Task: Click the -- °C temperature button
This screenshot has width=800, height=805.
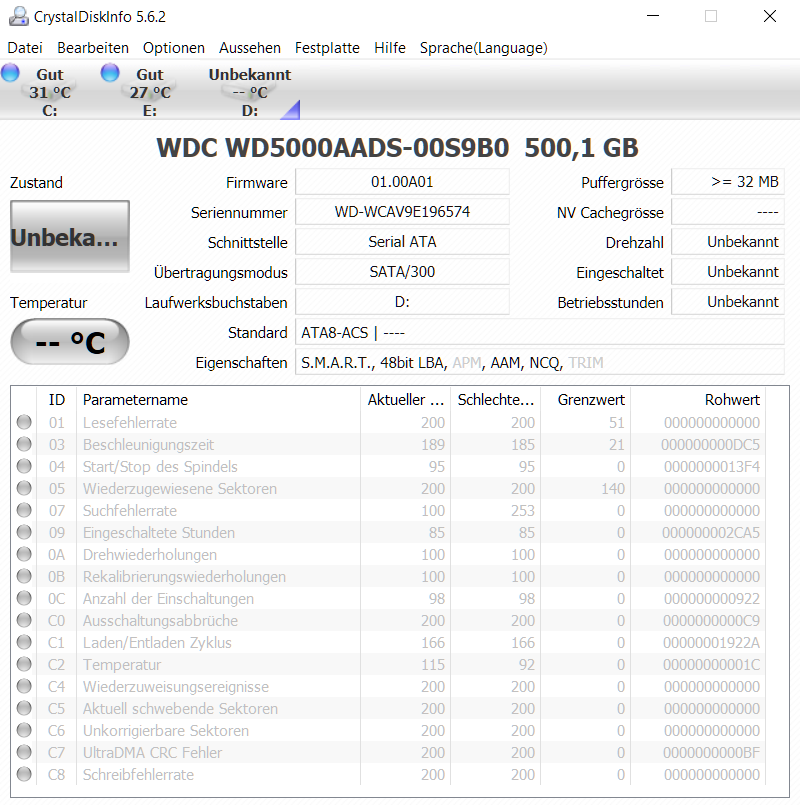Action: tap(70, 342)
